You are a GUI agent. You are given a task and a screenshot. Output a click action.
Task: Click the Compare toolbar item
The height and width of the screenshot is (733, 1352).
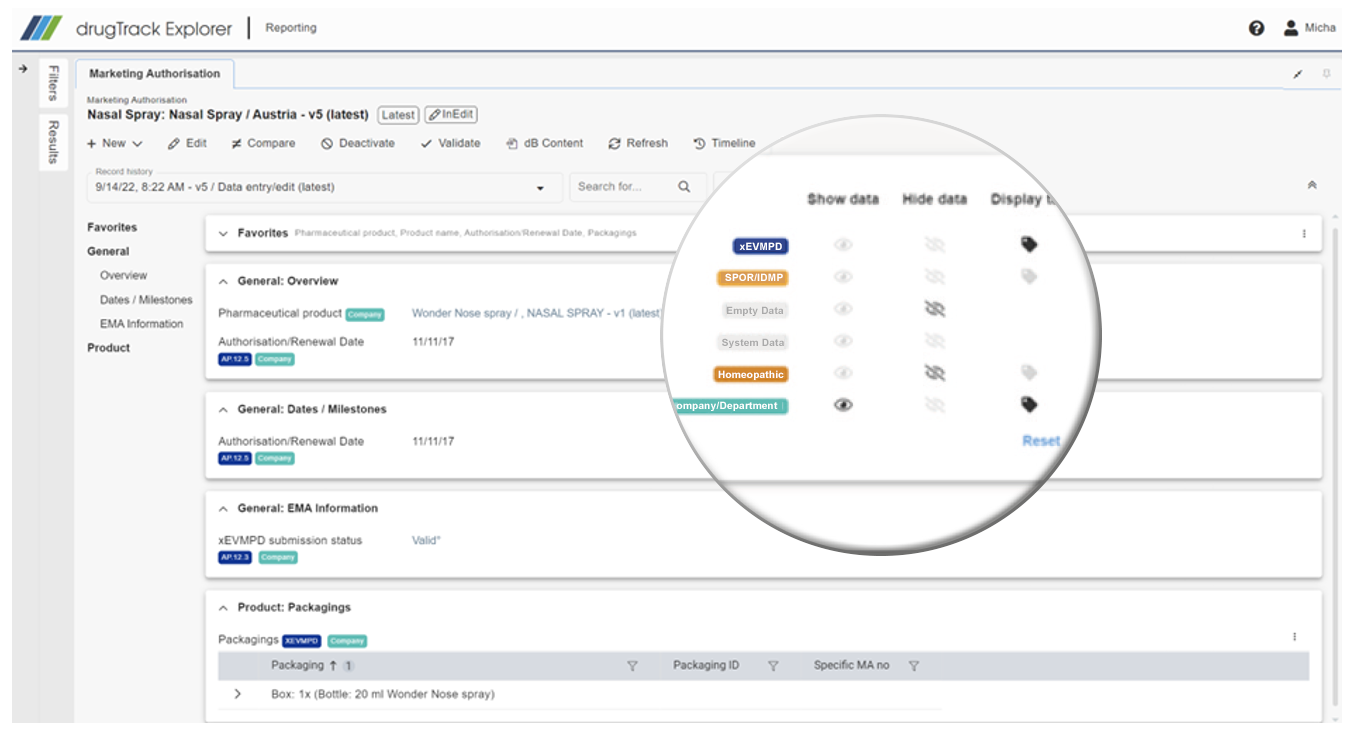click(263, 143)
